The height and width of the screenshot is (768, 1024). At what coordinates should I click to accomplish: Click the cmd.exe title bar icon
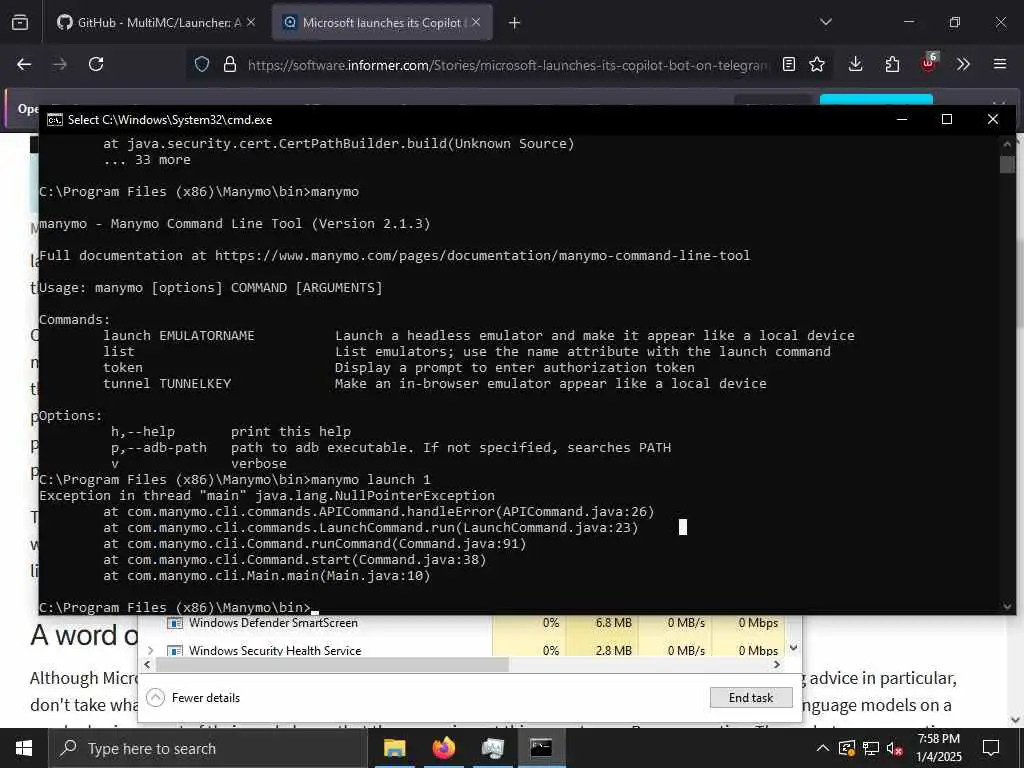coord(55,120)
